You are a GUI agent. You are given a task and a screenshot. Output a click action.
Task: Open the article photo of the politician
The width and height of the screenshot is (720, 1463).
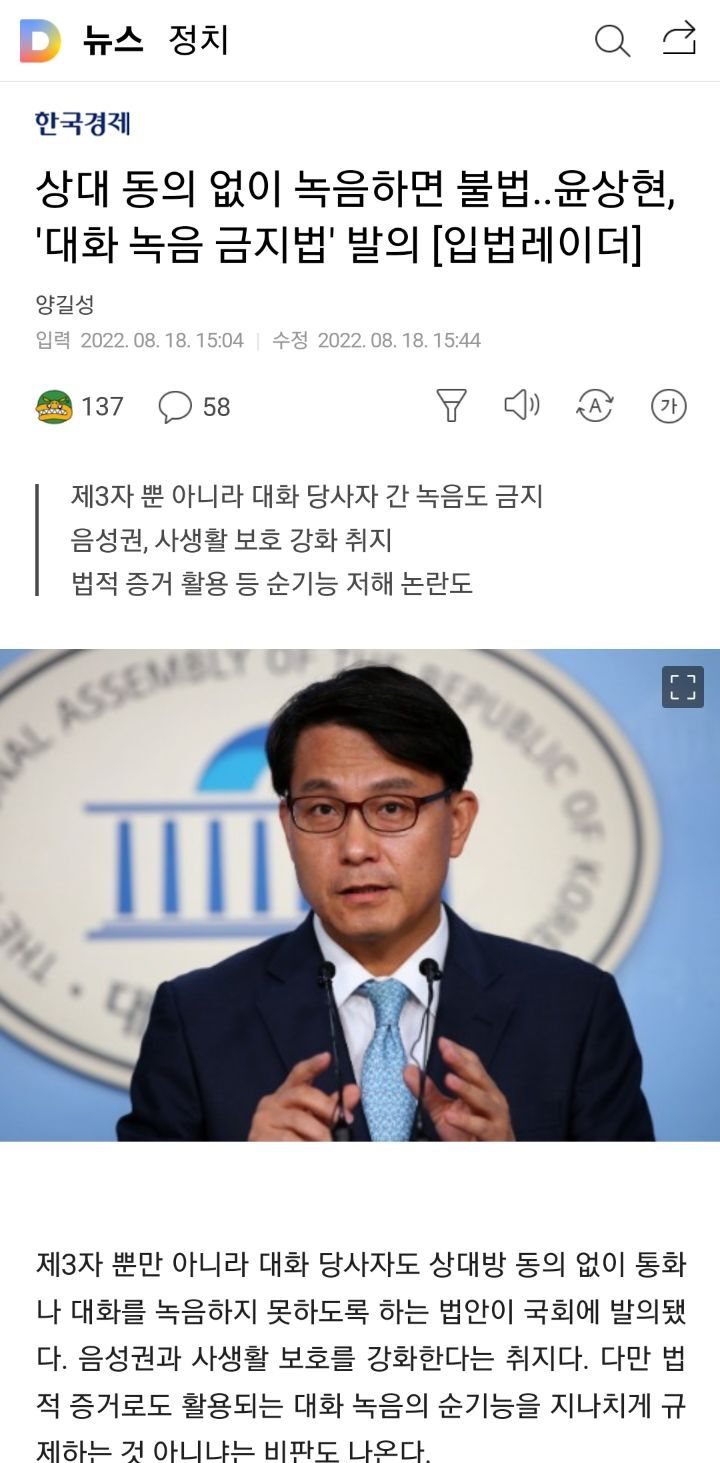360,895
